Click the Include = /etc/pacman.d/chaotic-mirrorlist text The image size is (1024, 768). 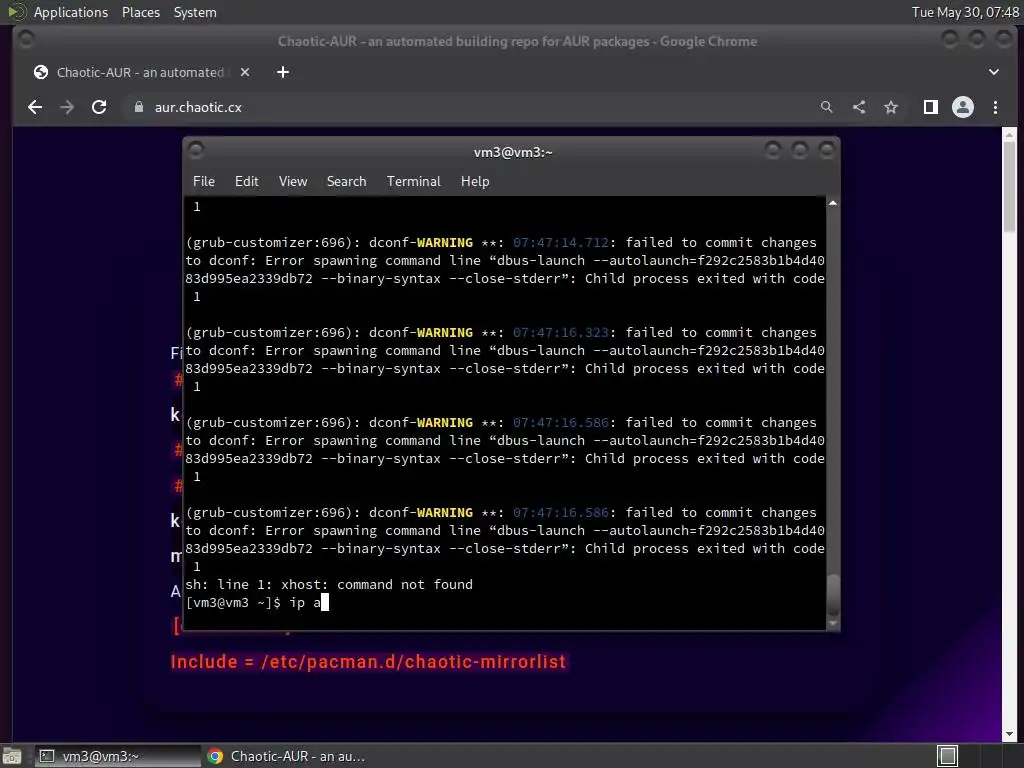(x=368, y=662)
